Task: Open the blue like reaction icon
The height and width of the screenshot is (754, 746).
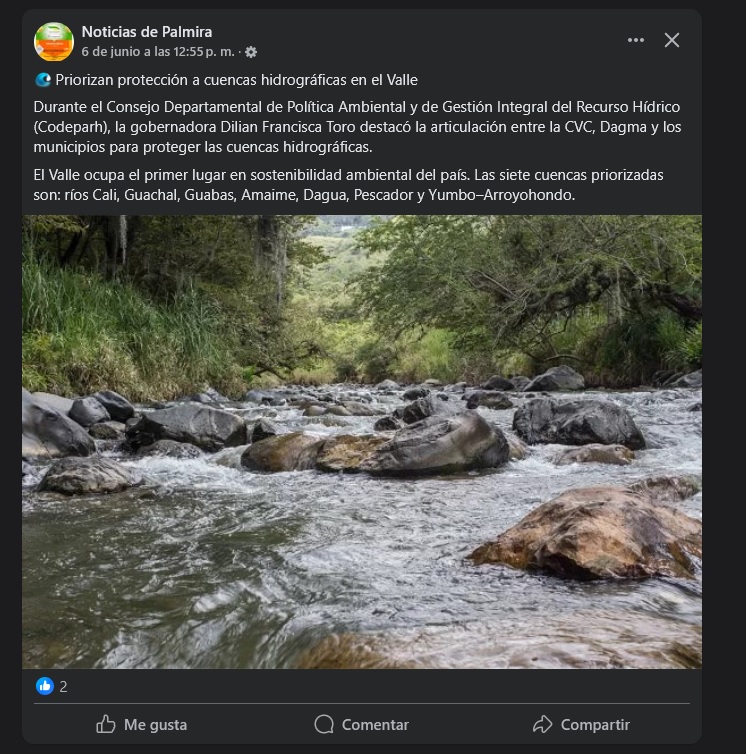Action: (45, 686)
